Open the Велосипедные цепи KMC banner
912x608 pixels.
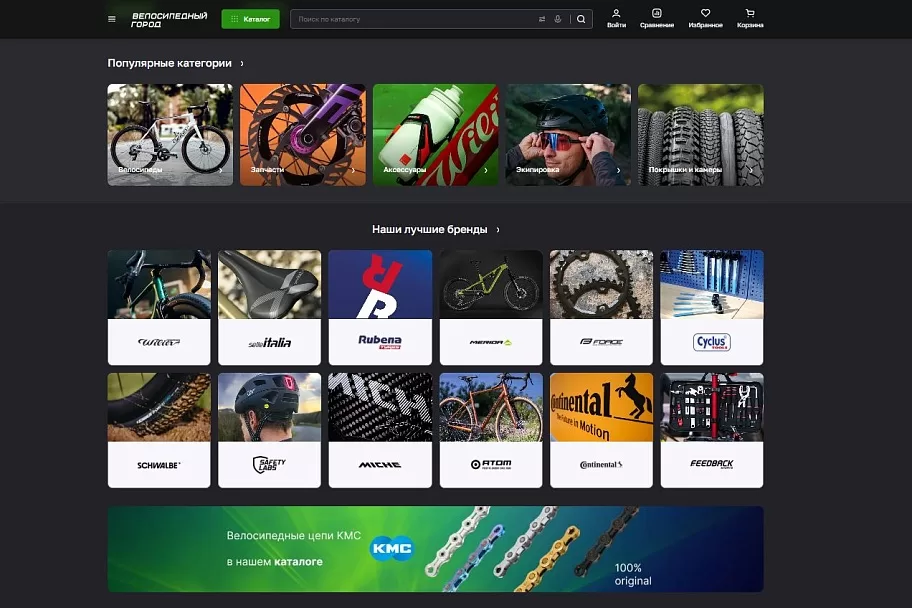[x=436, y=549]
